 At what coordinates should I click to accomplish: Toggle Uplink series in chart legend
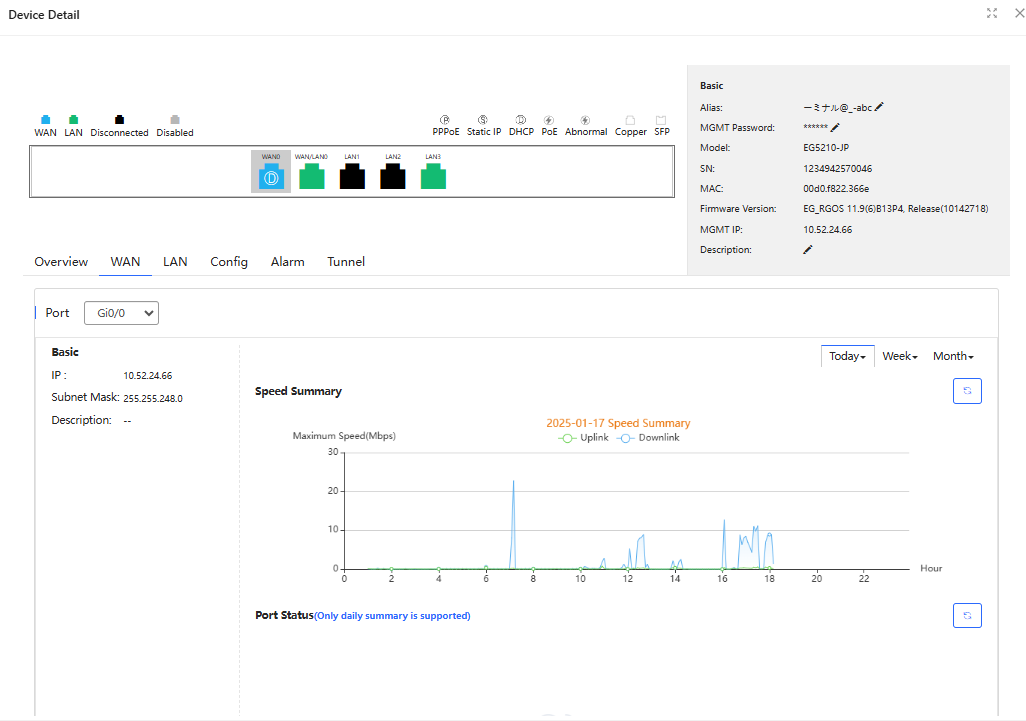(584, 438)
